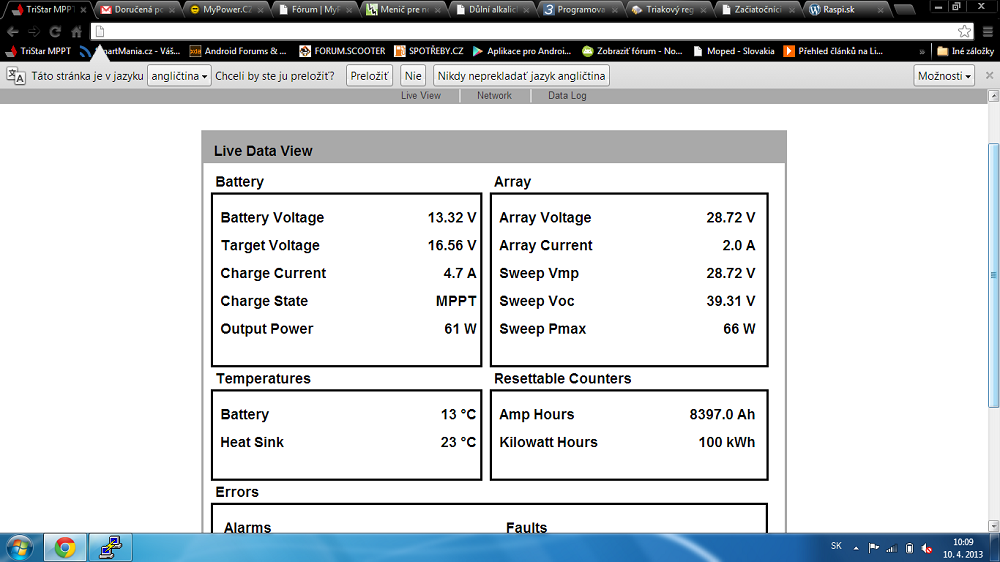Open the Android Forums bookmark

click(x=238, y=51)
